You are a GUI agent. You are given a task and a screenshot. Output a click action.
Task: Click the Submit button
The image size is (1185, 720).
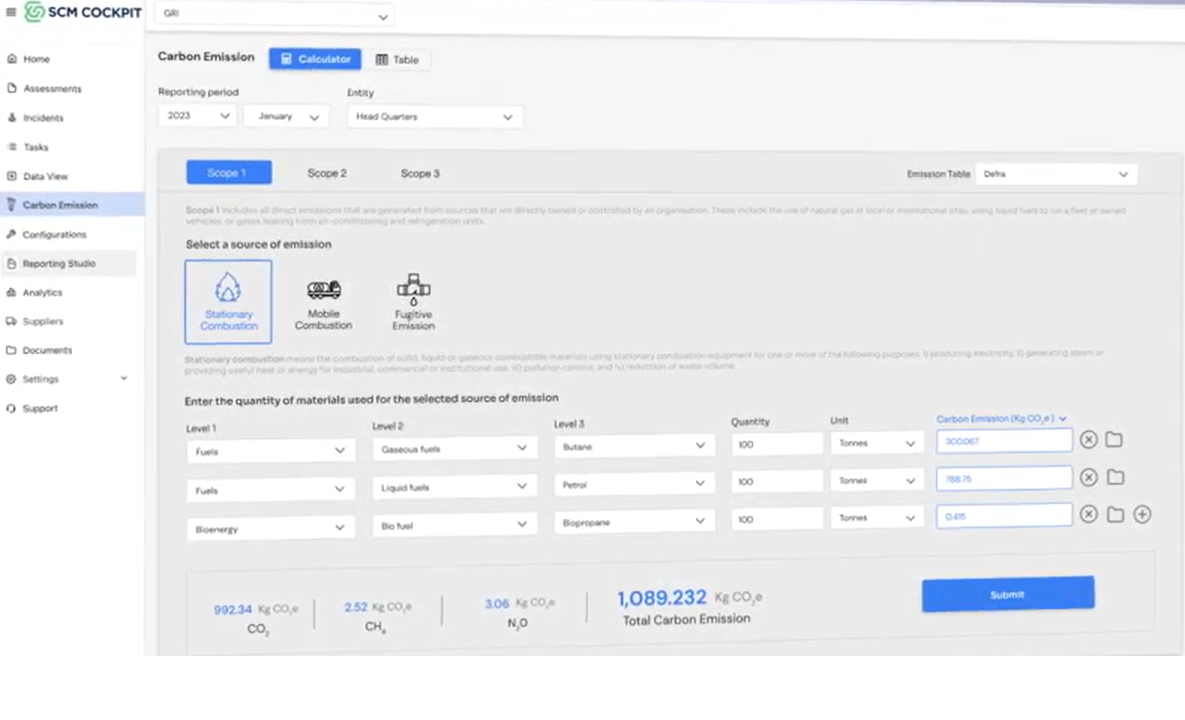1007,593
